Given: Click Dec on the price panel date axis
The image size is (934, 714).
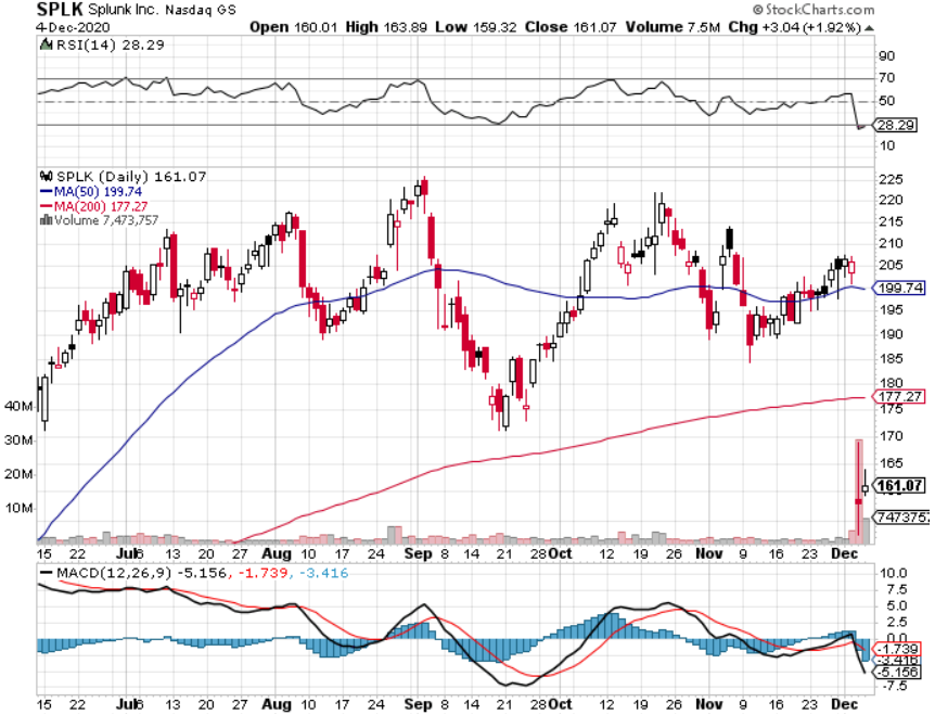Looking at the screenshot, I should click(845, 554).
